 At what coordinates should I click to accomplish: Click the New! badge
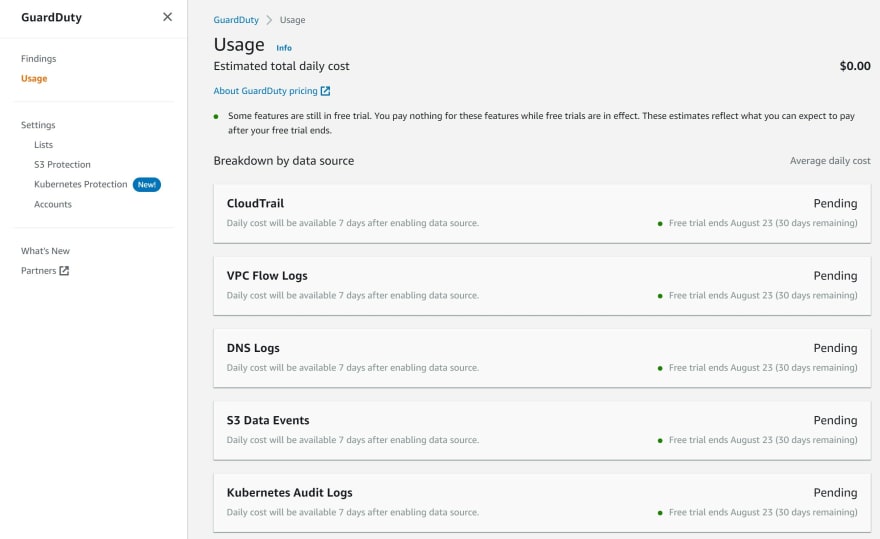click(x=147, y=185)
